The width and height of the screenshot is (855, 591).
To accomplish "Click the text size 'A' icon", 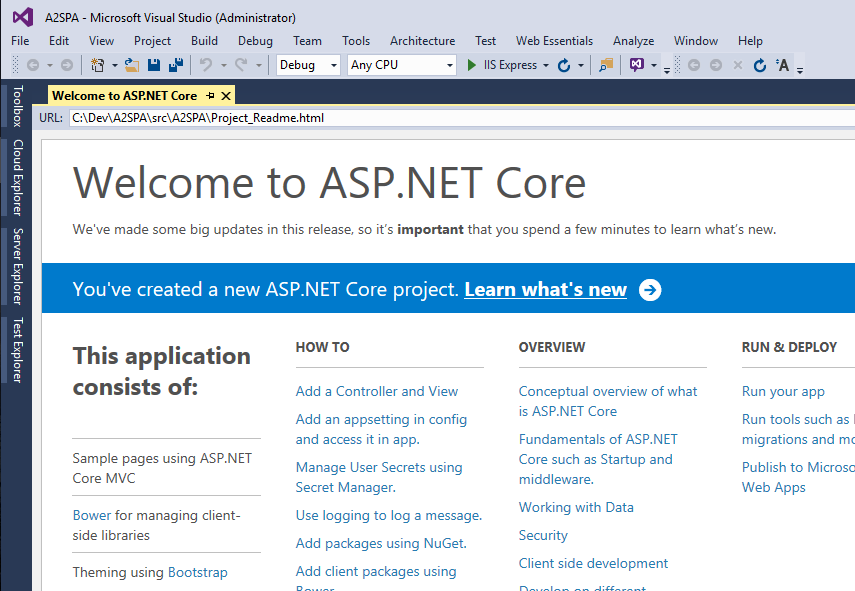I will click(782, 65).
